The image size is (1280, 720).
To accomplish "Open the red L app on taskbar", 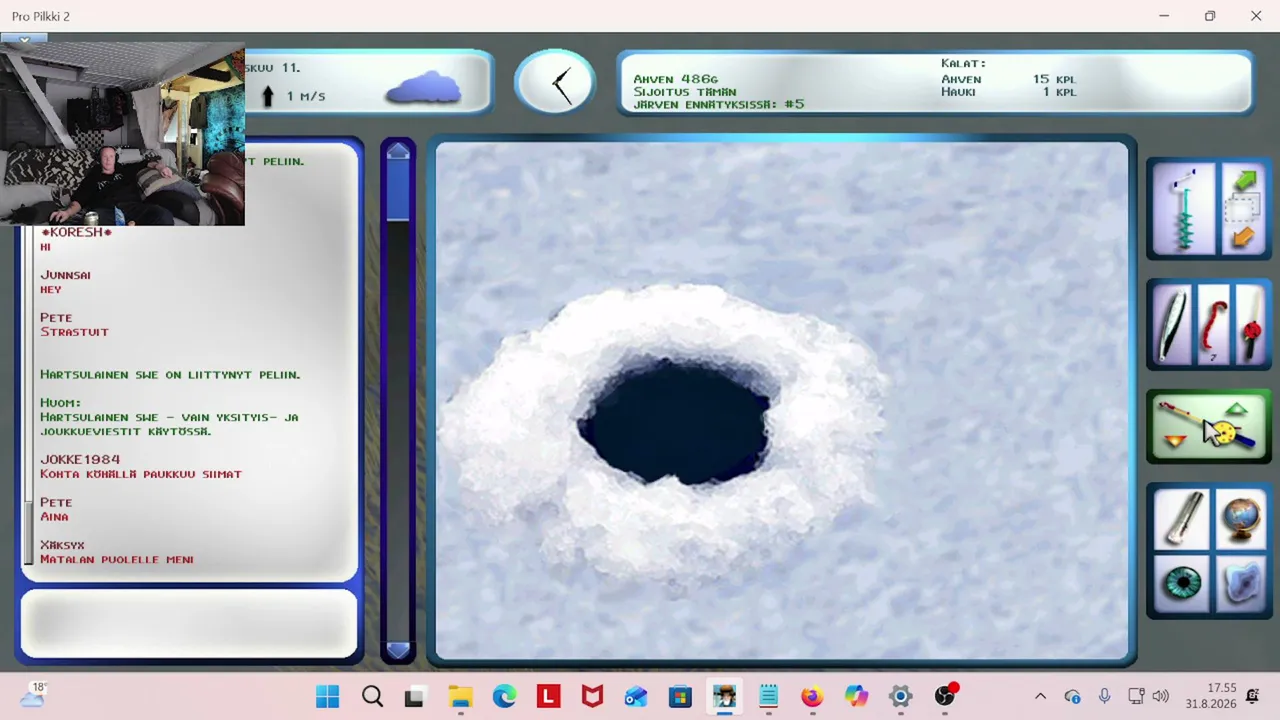I will [x=548, y=696].
